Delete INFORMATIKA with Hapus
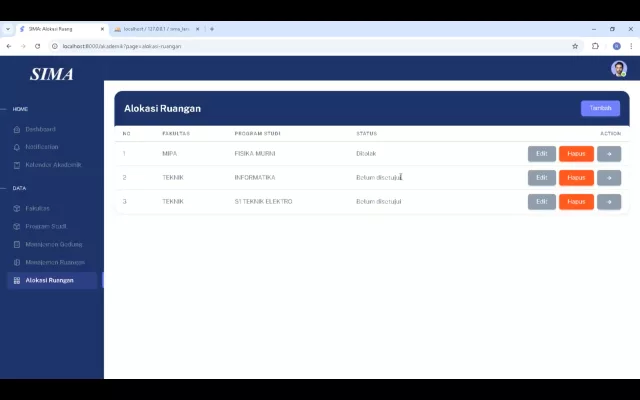Viewport: 640px width, 400px height. (576, 178)
